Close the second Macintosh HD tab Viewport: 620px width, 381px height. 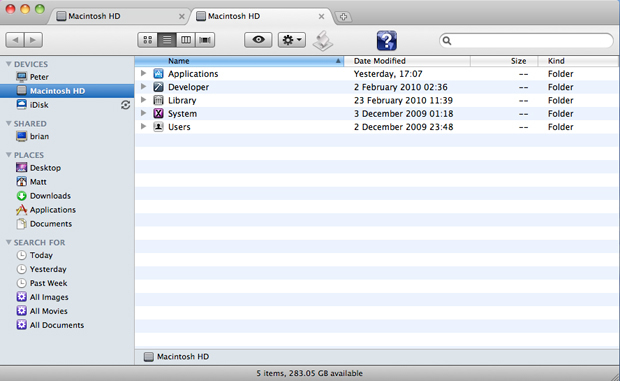[321, 17]
